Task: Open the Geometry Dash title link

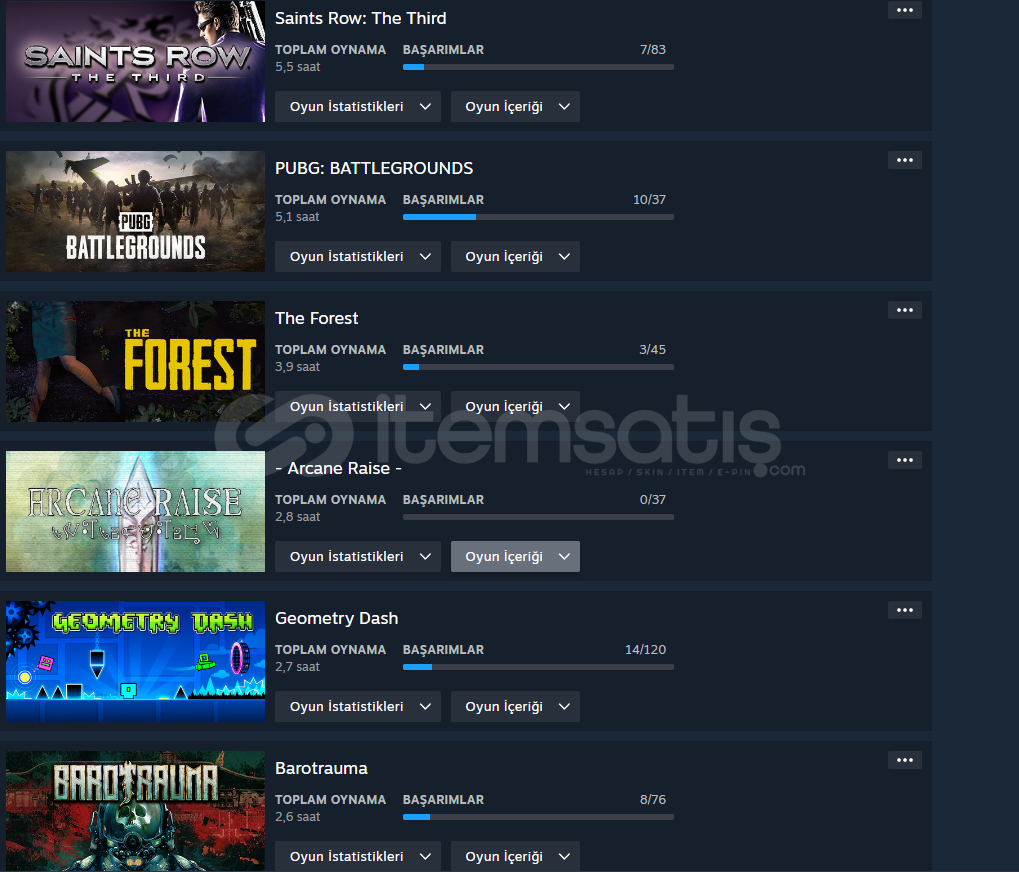Action: (337, 618)
